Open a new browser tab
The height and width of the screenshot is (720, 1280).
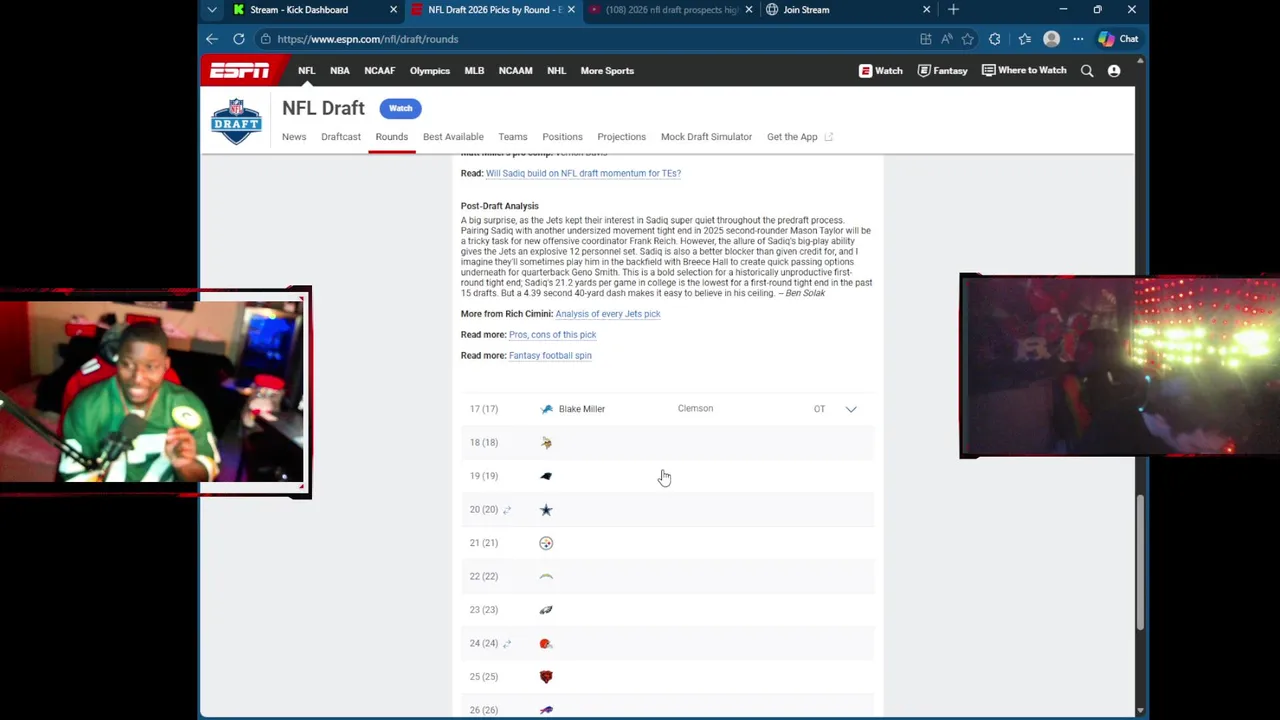953,10
